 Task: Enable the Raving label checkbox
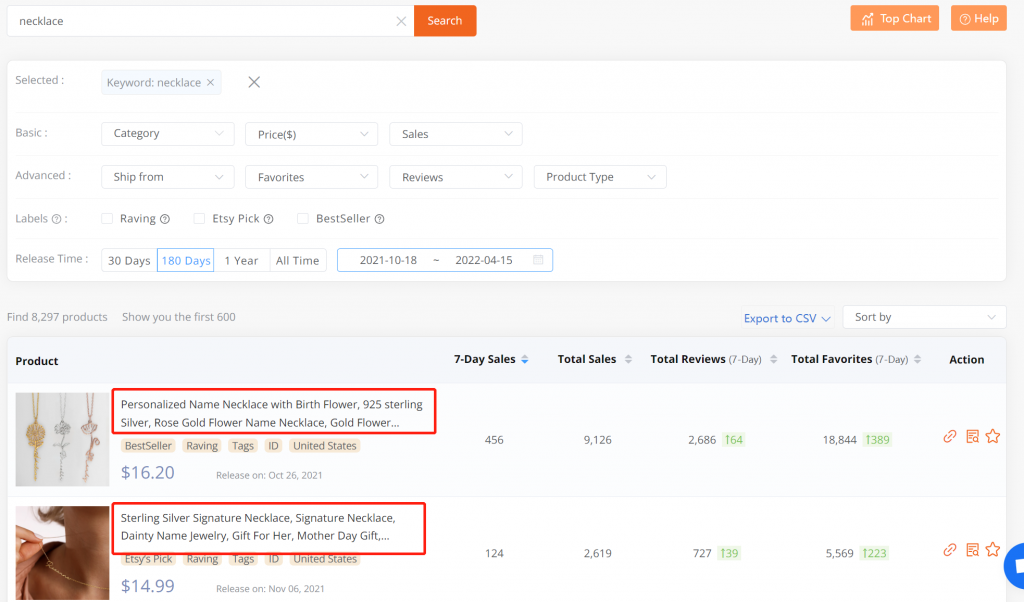[107, 219]
